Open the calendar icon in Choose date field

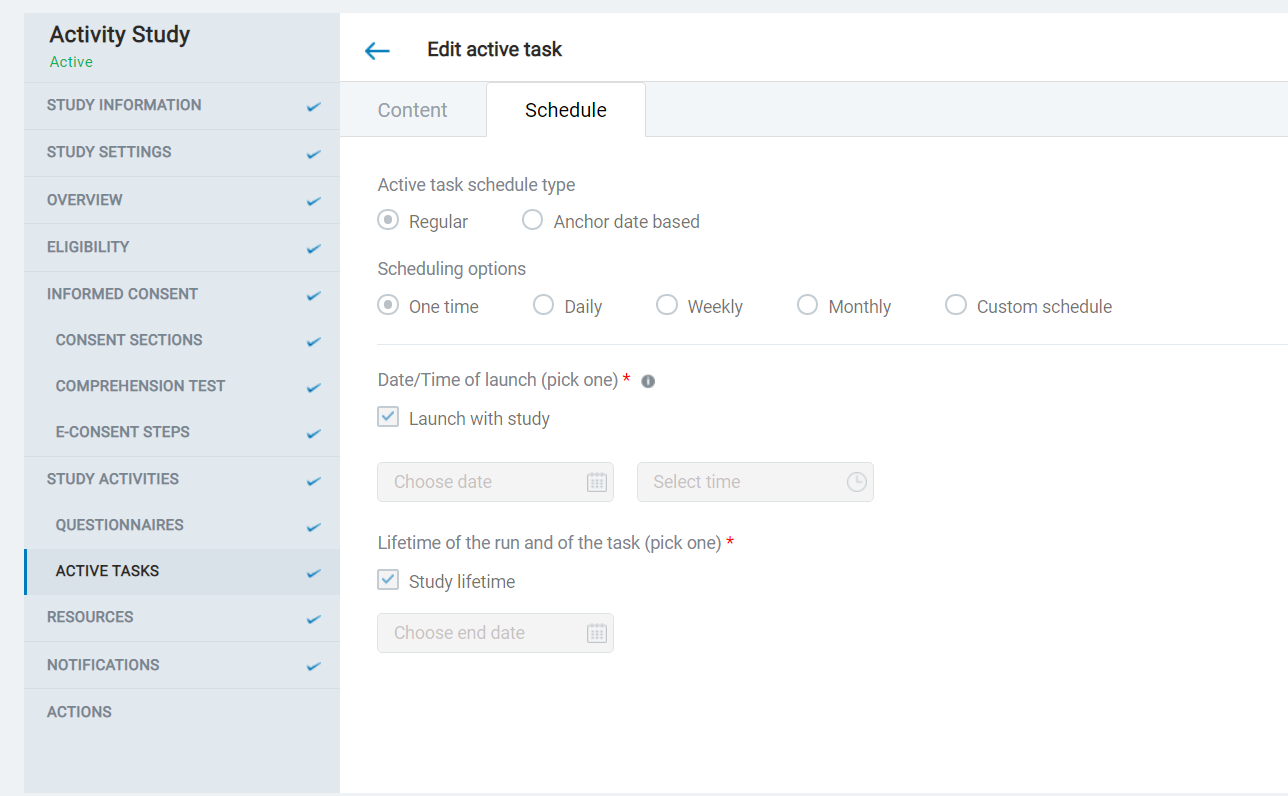[597, 481]
